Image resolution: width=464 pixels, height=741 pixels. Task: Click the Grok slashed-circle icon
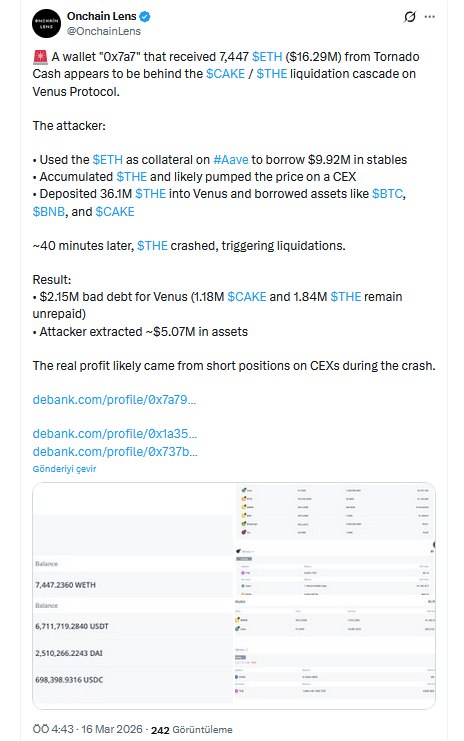coord(410,17)
